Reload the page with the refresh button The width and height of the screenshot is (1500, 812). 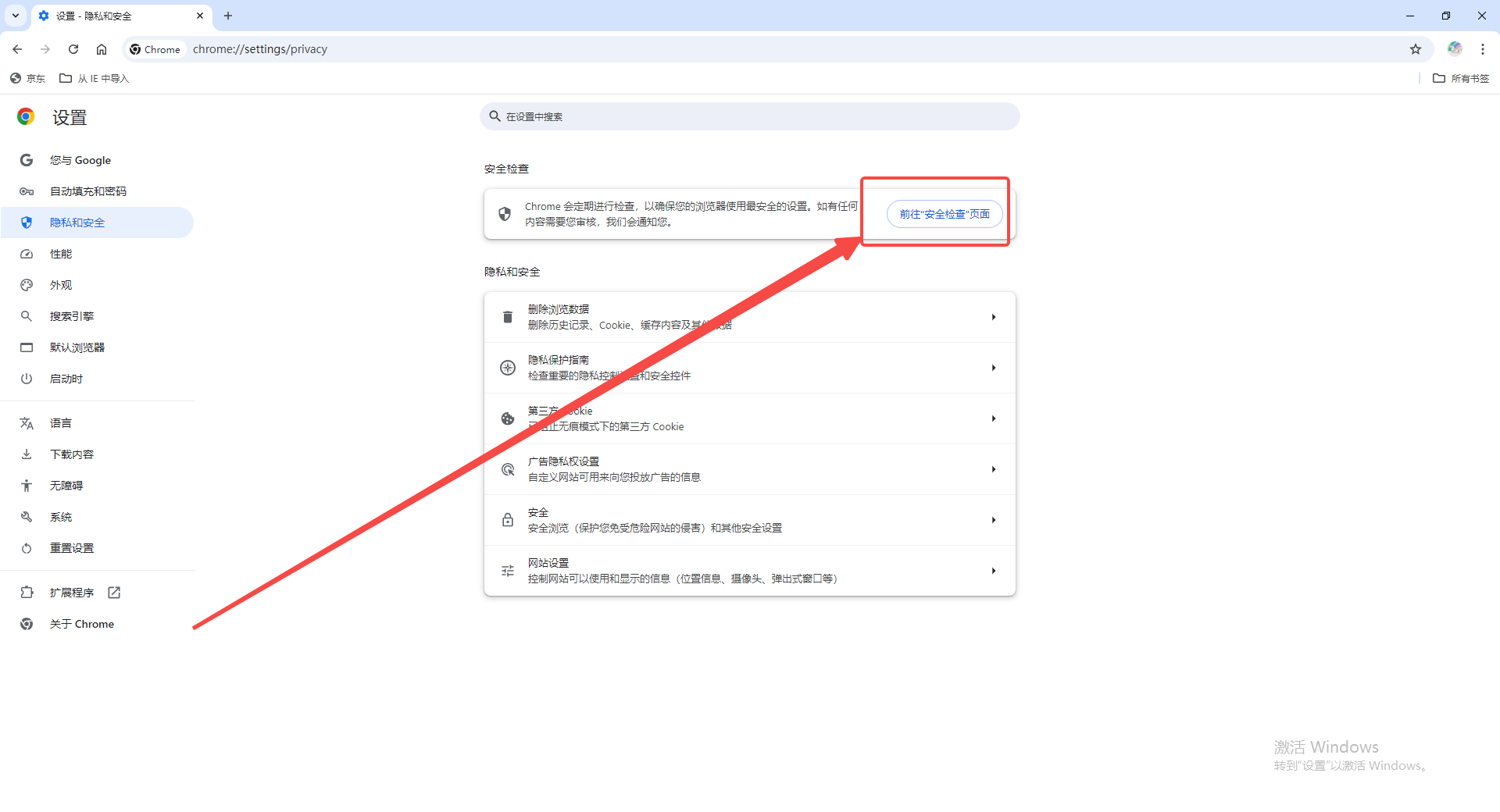pyautogui.click(x=73, y=49)
